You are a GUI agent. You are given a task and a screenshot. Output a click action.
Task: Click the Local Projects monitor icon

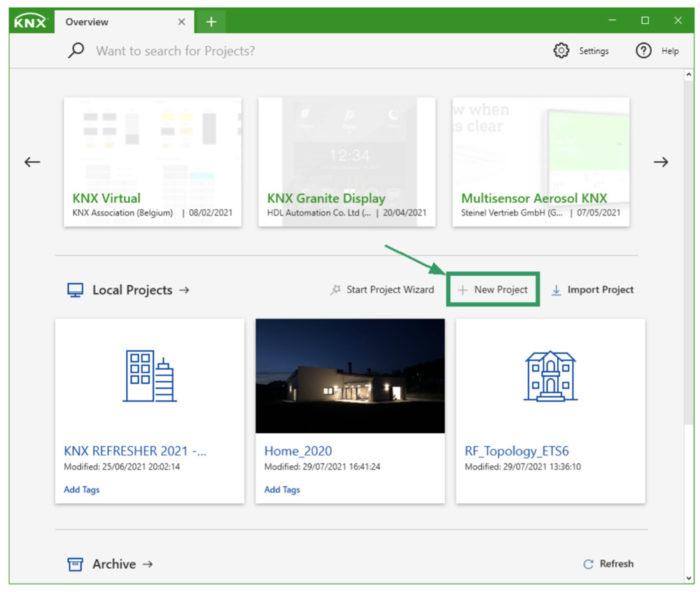pyautogui.click(x=75, y=290)
